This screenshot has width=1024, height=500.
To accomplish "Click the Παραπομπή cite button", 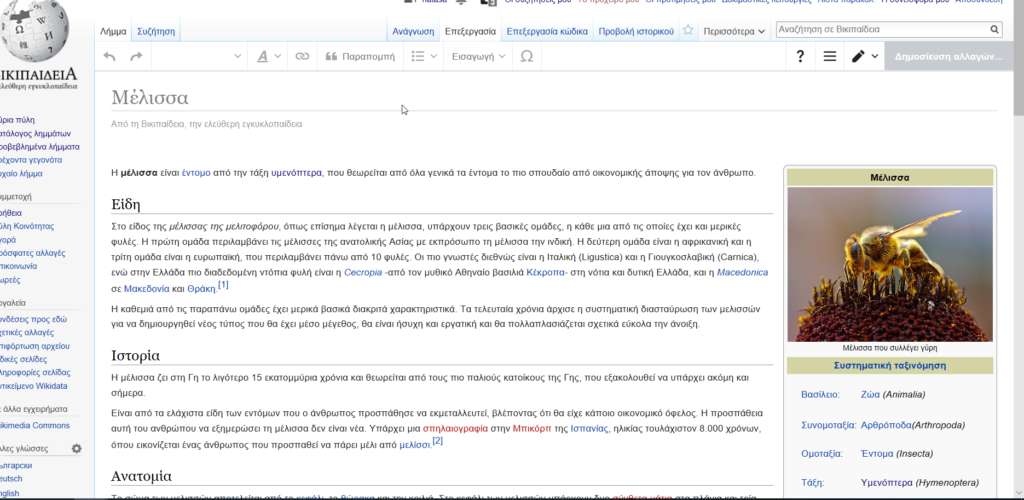I will [360, 57].
